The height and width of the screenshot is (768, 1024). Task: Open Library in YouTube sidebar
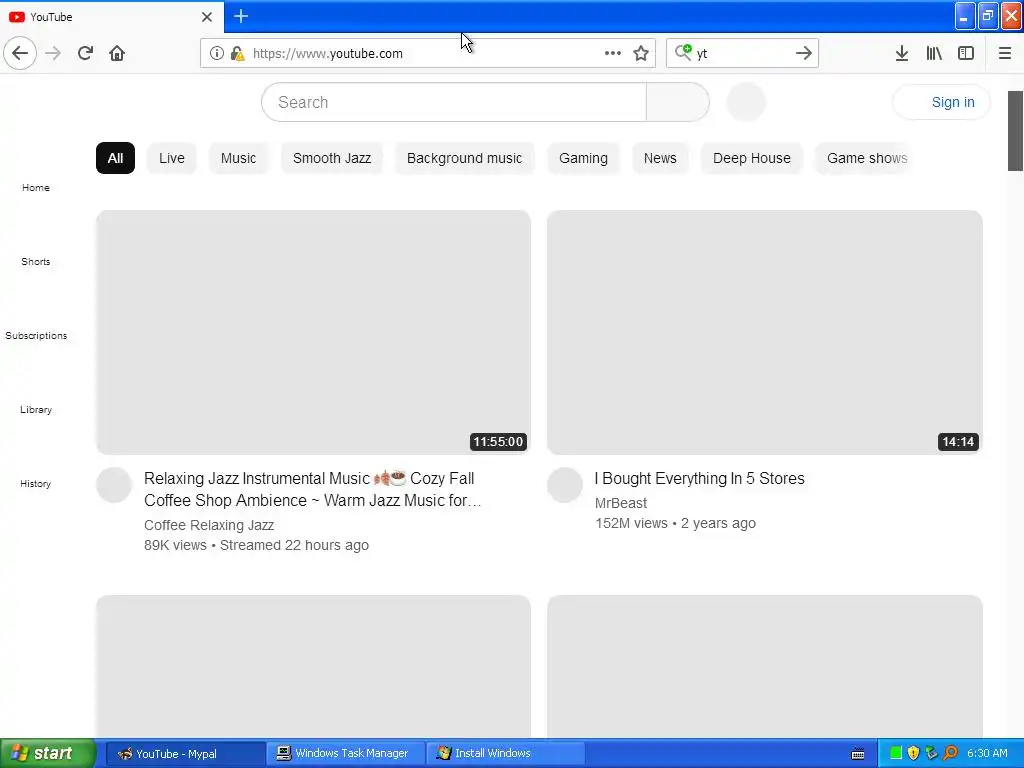coord(36,409)
